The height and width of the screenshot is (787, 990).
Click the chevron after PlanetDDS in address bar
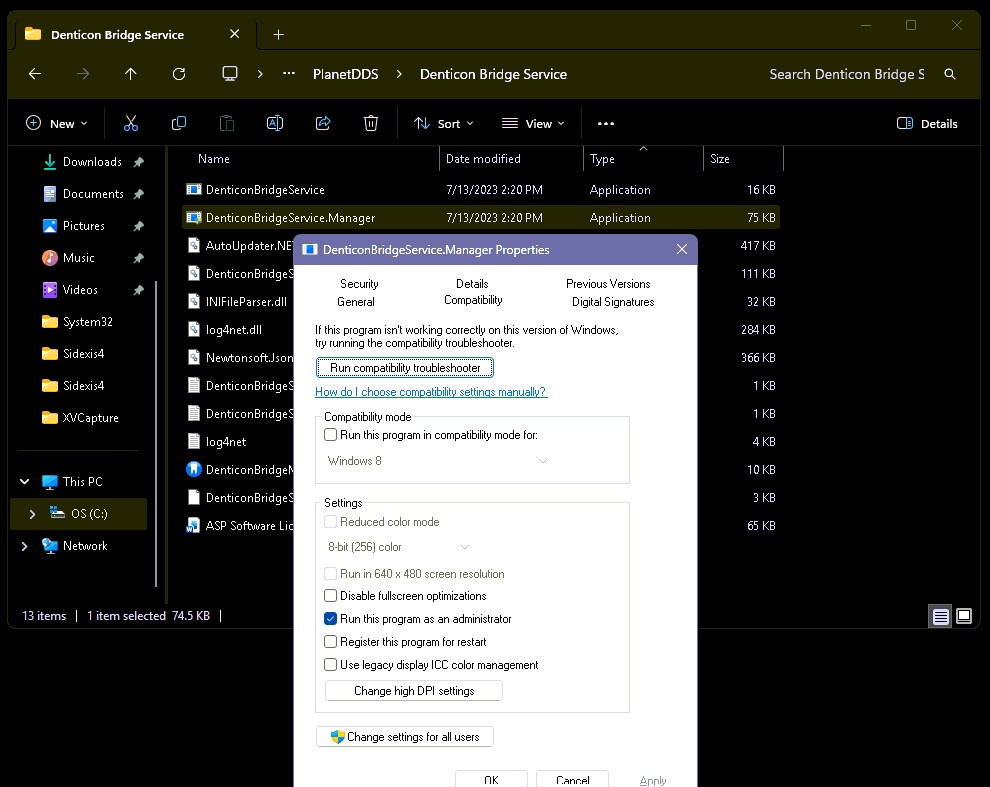(x=399, y=74)
